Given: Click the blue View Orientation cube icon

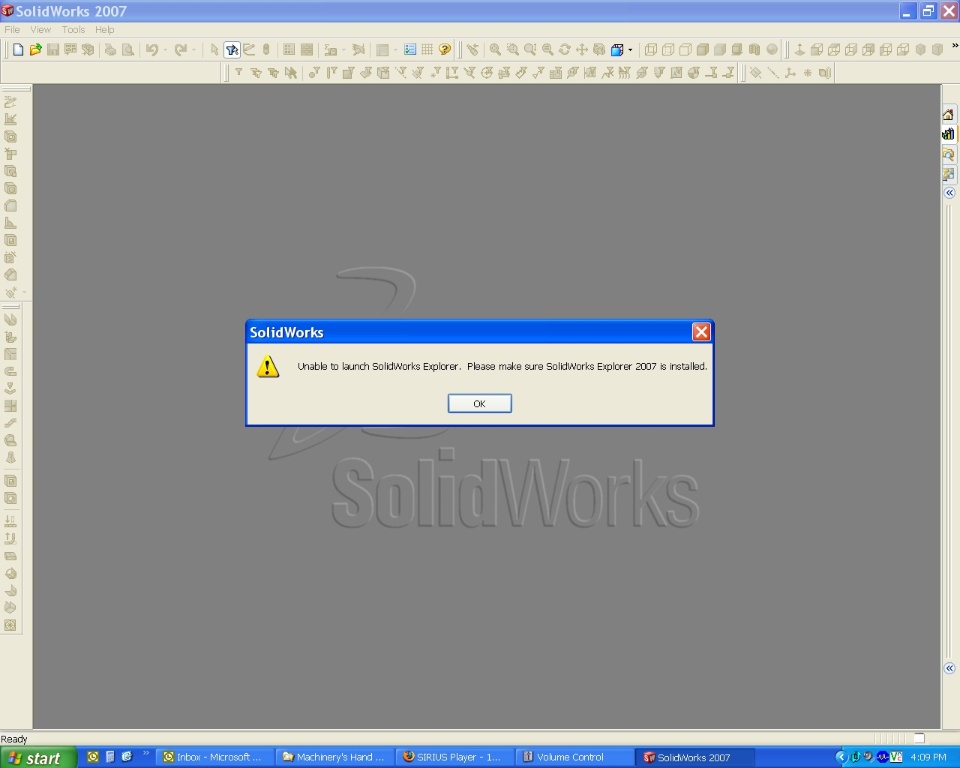Looking at the screenshot, I should tap(617, 50).
